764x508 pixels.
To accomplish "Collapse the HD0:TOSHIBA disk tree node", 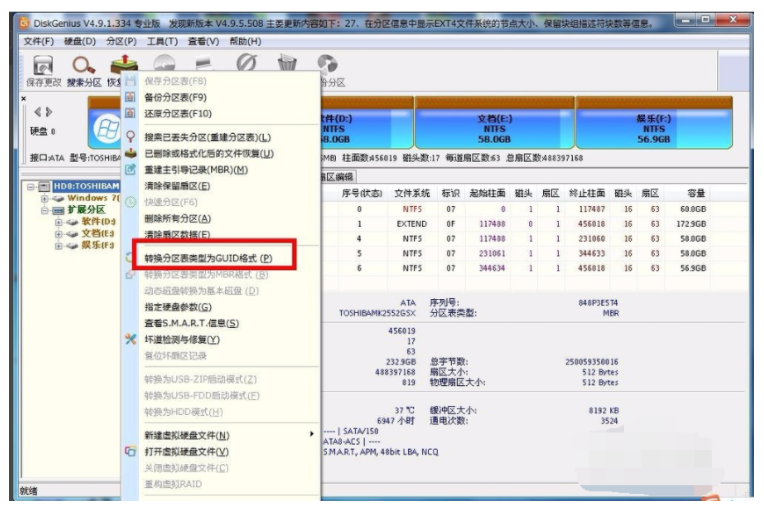I will [x=31, y=187].
